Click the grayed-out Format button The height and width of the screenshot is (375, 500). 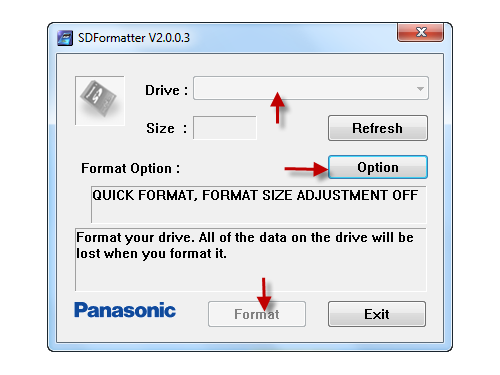point(257,314)
